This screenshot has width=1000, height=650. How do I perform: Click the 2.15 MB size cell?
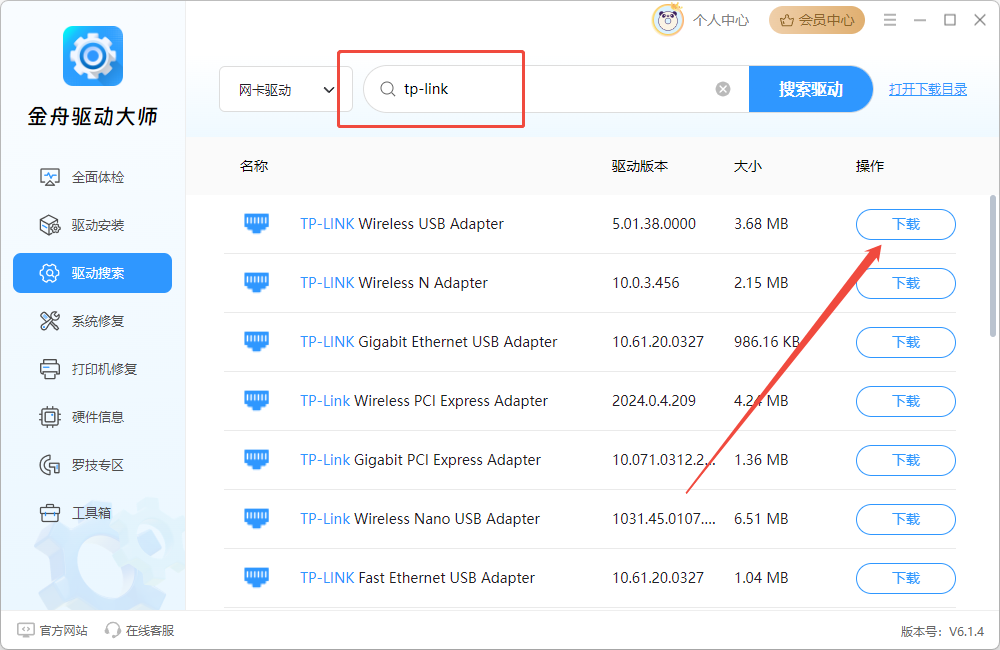coord(761,283)
